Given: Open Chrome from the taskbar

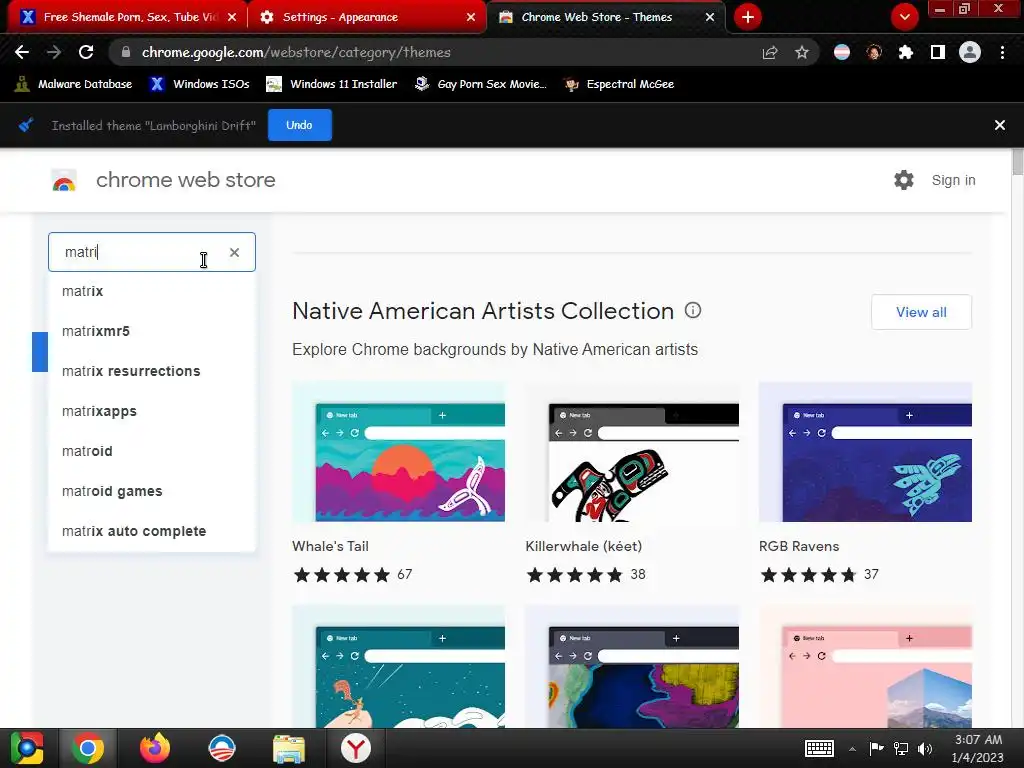Looking at the screenshot, I should (x=88, y=748).
